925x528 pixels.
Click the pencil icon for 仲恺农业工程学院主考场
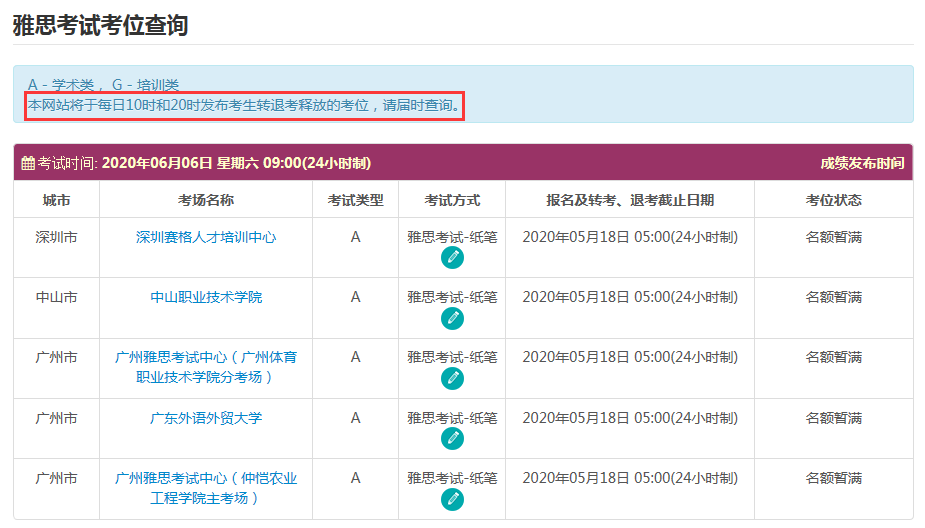tap(452, 499)
